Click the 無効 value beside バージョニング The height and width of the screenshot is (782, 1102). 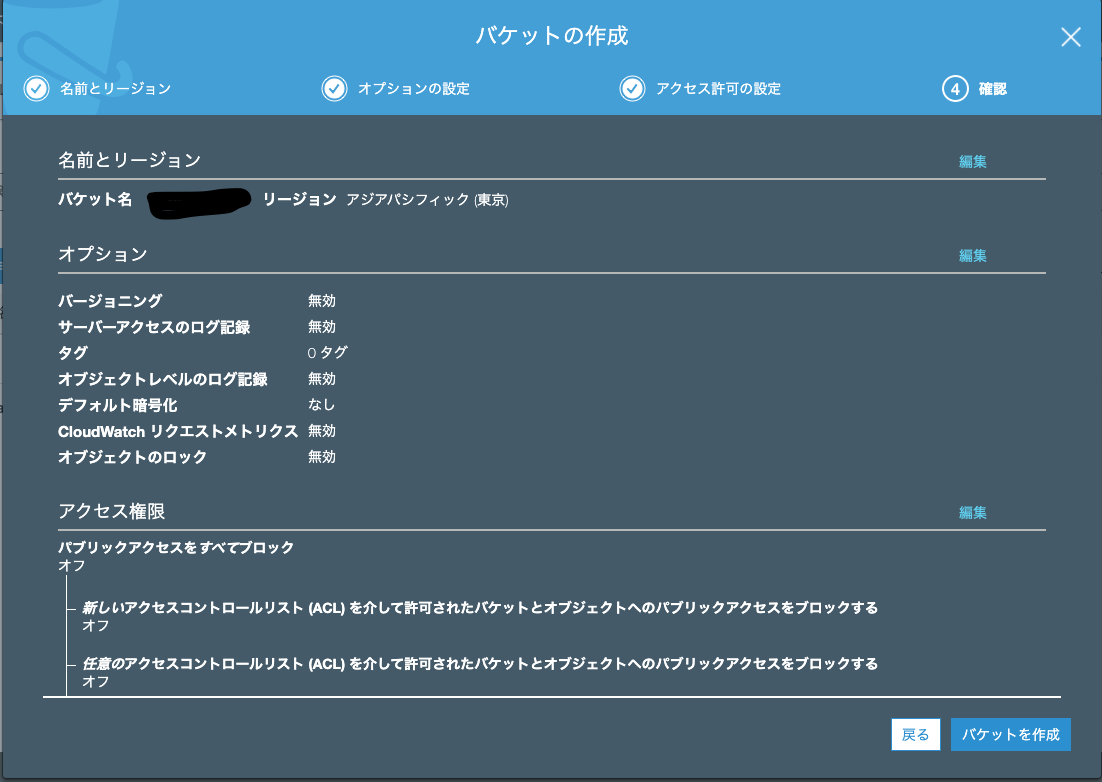(x=323, y=300)
